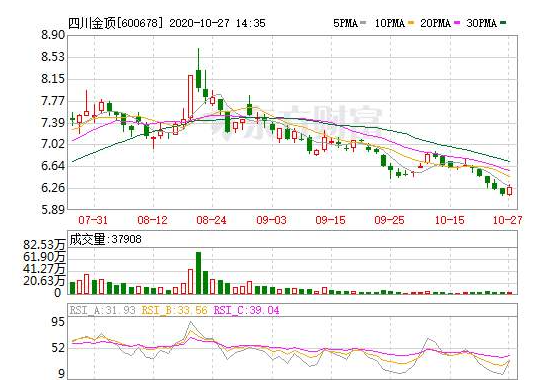Image resolution: width=533 pixels, height=386 pixels.
Task: Click the 6.26 price axis label
Action: [53, 188]
